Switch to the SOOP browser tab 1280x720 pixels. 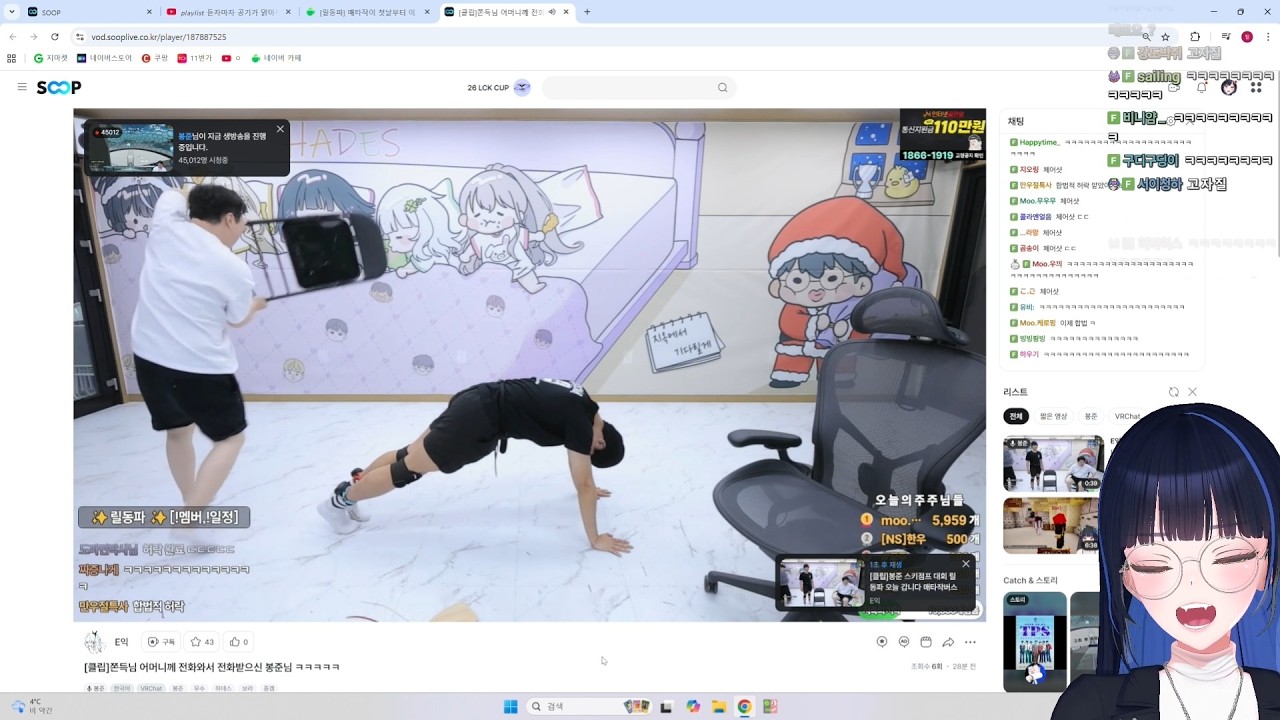click(x=90, y=12)
